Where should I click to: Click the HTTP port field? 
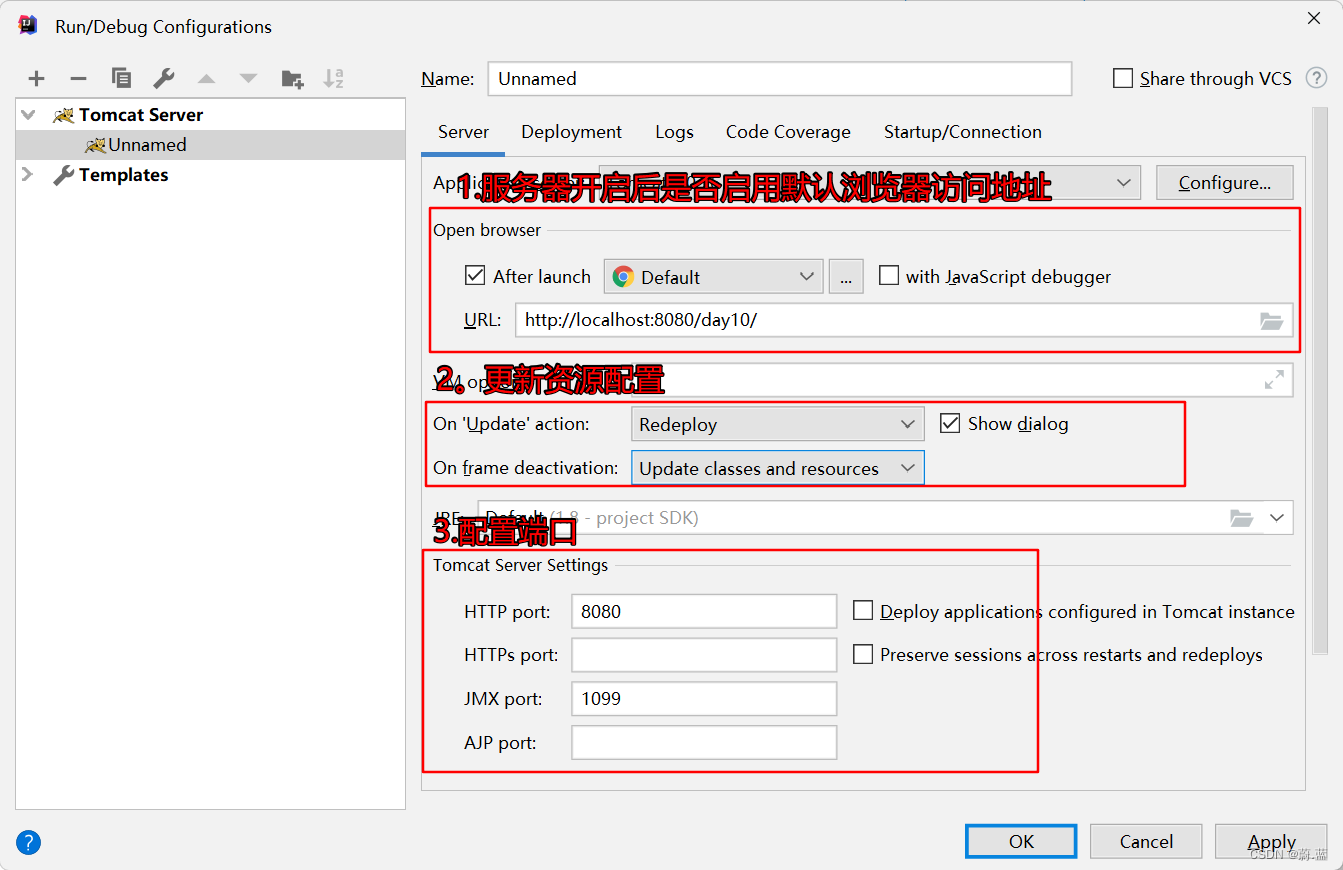point(704,611)
